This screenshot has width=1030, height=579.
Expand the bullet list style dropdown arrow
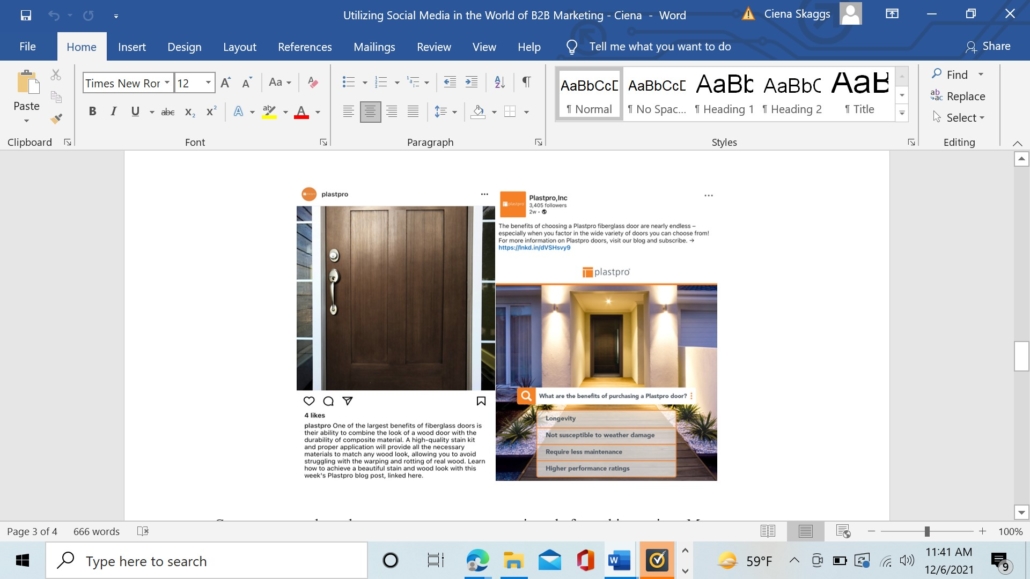[x=365, y=83]
